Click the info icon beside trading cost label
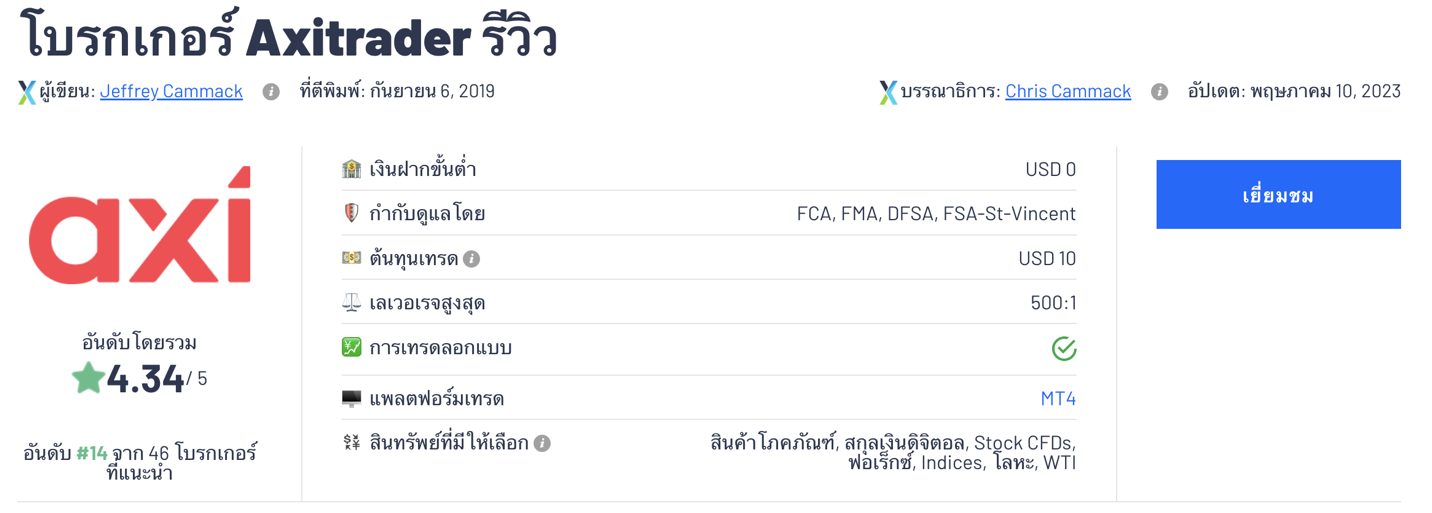The image size is (1432, 513). (472, 259)
